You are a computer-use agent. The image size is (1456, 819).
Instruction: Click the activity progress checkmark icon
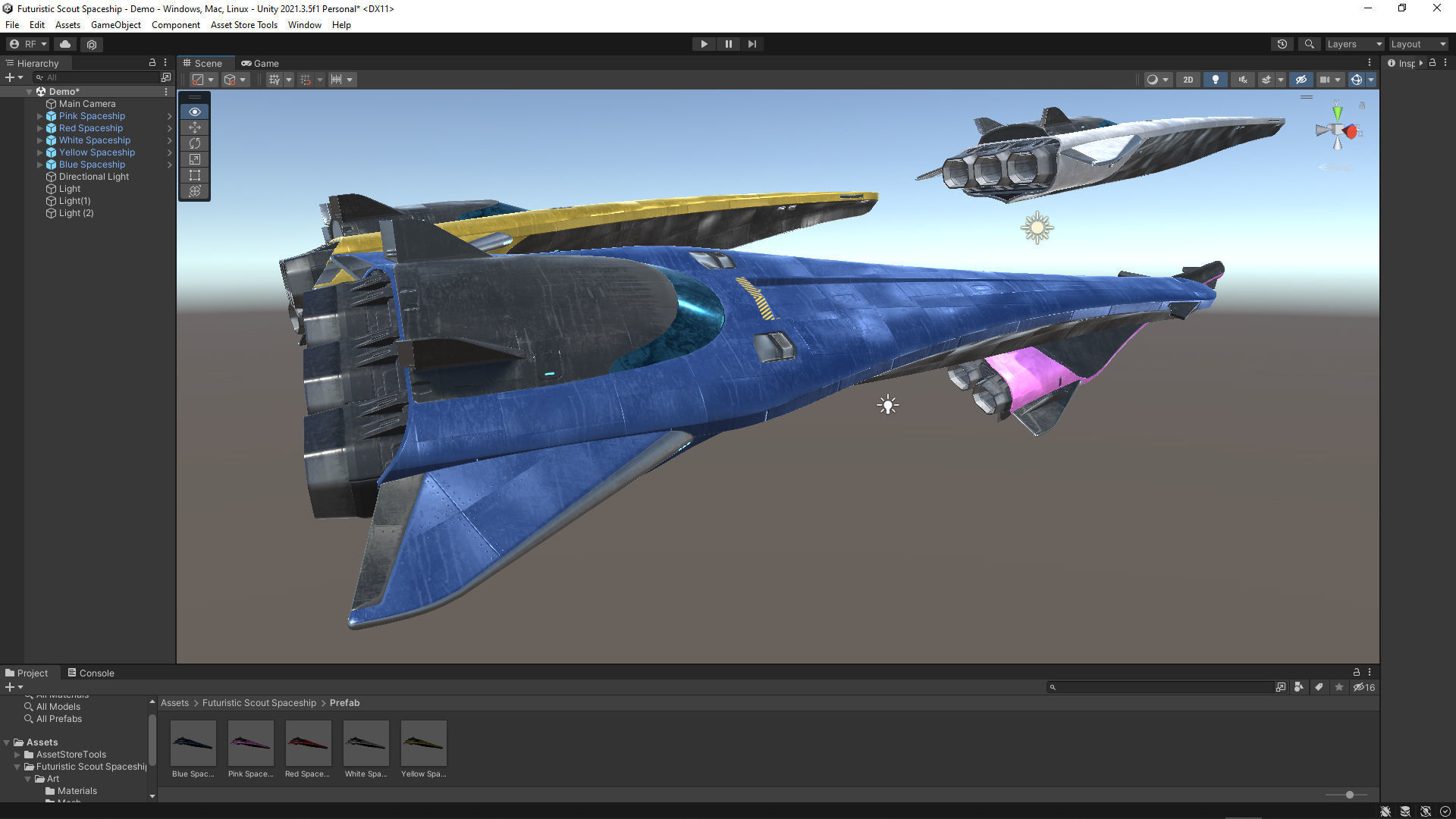(x=1445, y=811)
